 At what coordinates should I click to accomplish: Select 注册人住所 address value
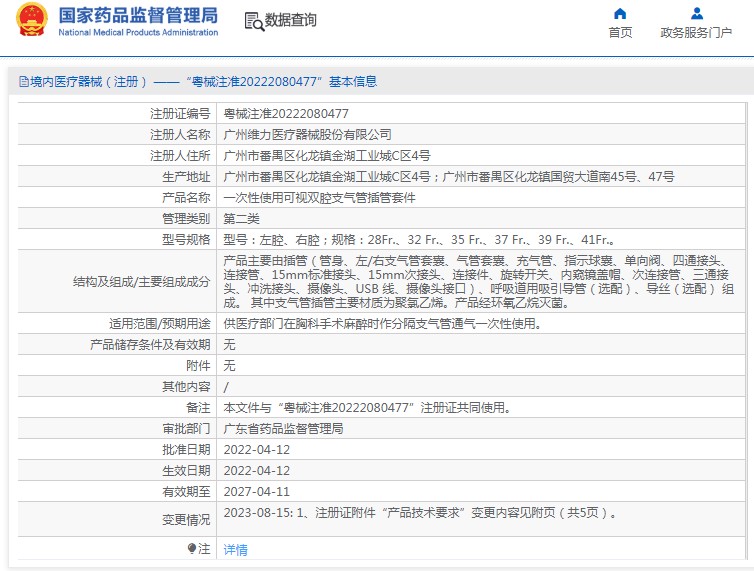click(327, 155)
